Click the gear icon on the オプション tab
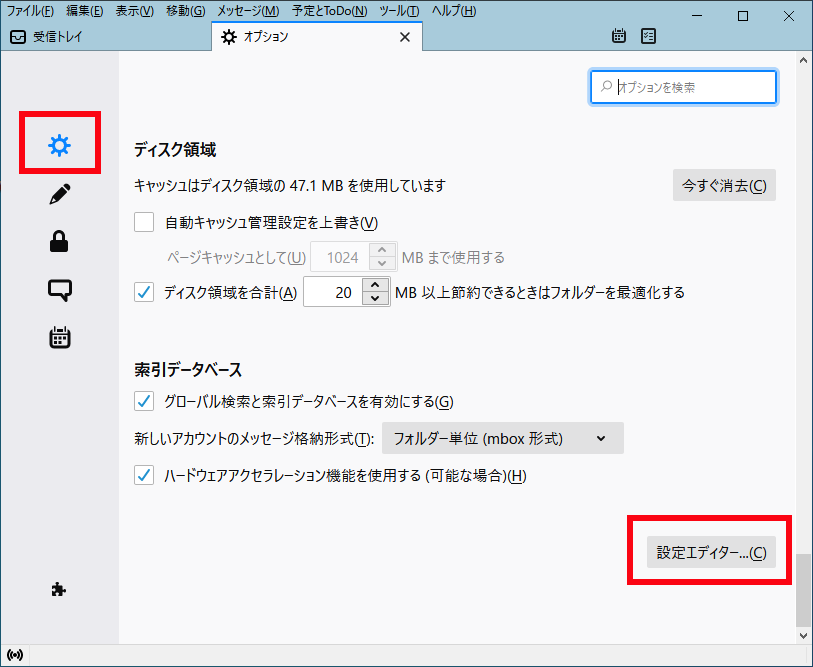The height and width of the screenshot is (667, 813). point(229,37)
